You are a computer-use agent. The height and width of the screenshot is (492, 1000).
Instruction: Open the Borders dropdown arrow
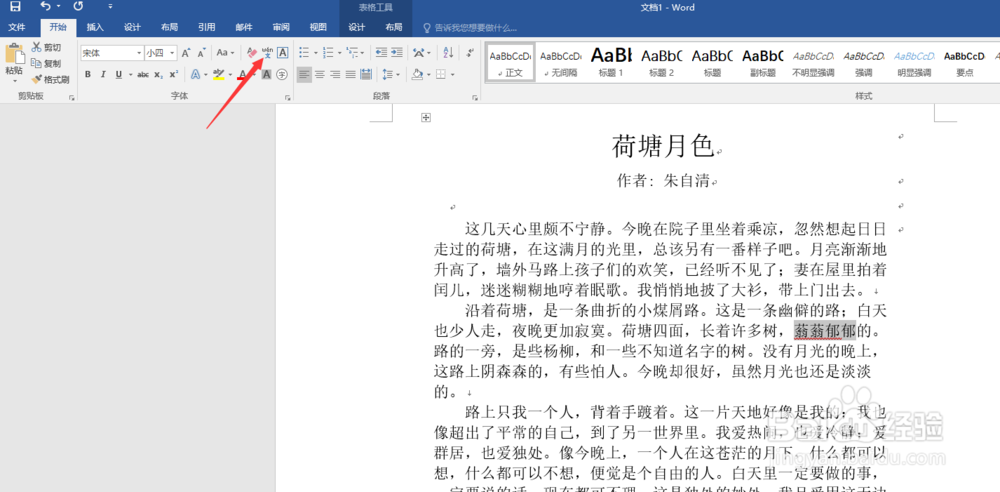452,75
